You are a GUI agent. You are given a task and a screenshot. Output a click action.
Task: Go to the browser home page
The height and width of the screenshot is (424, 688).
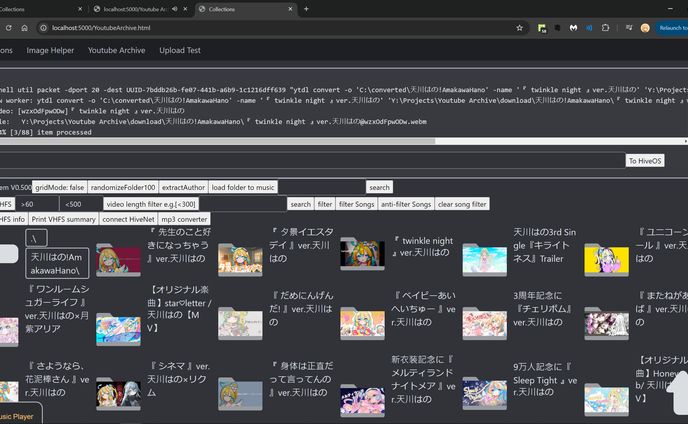point(25,28)
